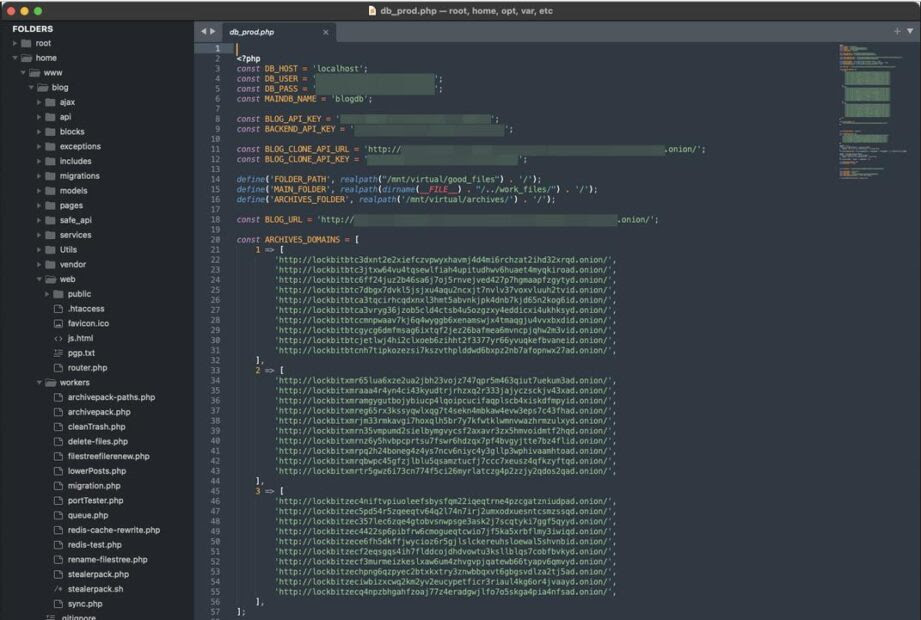
Task: Click the favicon.ico image file icon
Action: pyautogui.click(x=58, y=324)
